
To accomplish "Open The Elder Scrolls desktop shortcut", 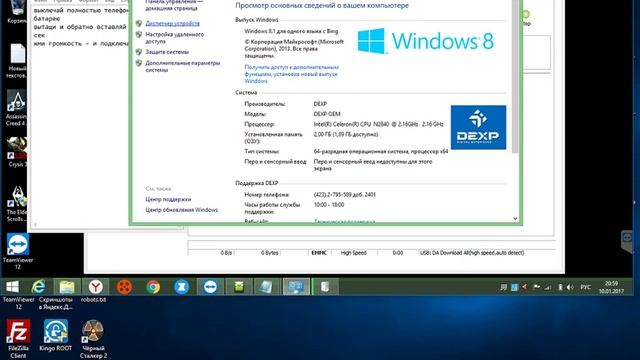I will [x=17, y=203].
